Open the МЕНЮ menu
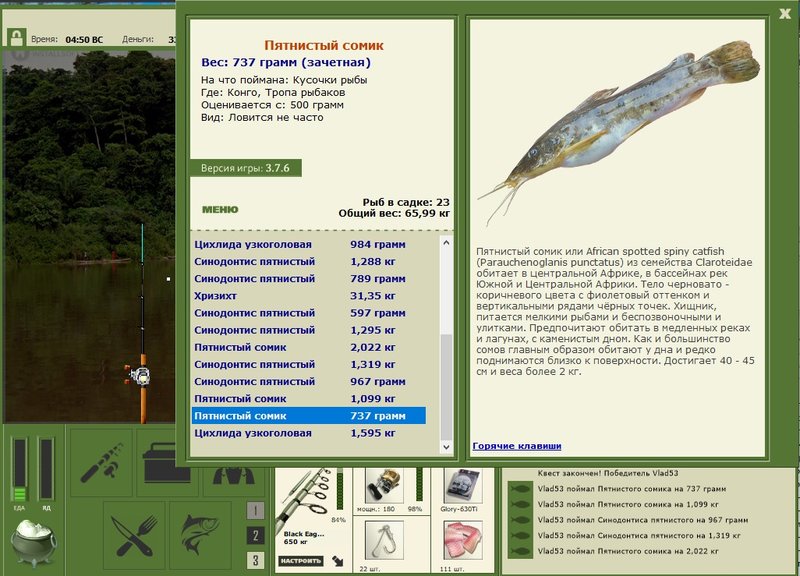Viewport: 800px width, 576px height. coord(220,209)
